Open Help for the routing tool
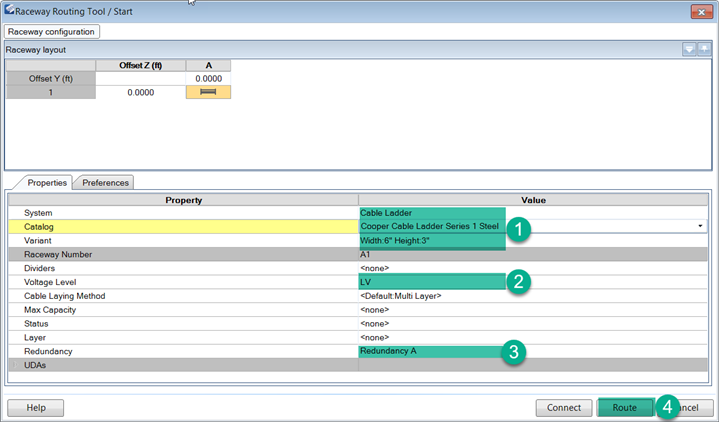719x422 pixels. [x=36, y=407]
